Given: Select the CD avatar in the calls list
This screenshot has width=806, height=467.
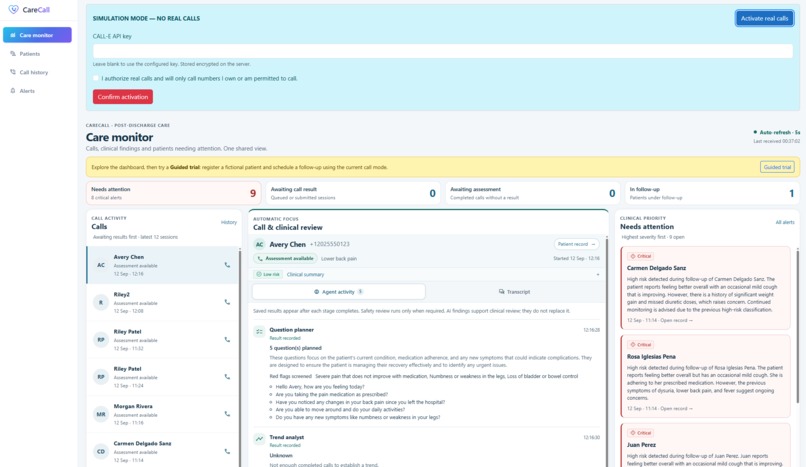Looking at the screenshot, I should click(101, 452).
